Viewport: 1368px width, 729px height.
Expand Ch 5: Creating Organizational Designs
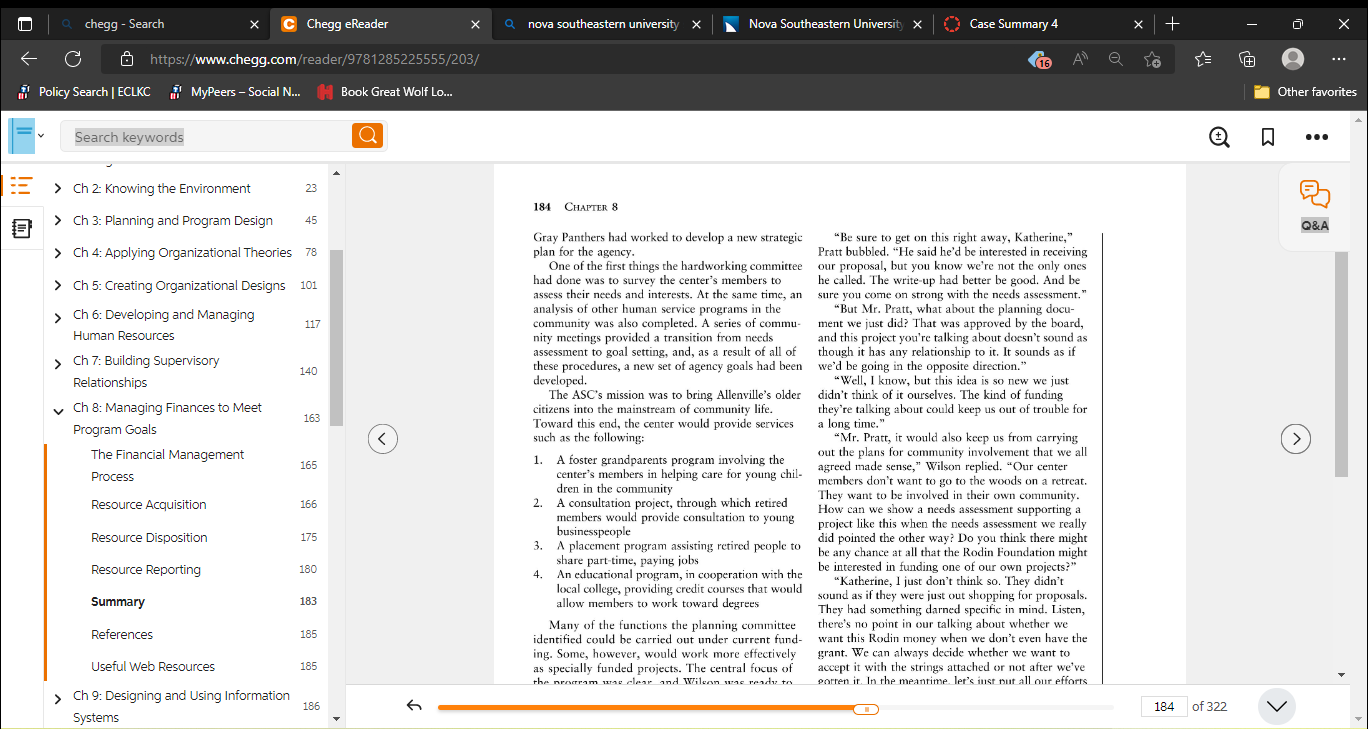pos(58,286)
